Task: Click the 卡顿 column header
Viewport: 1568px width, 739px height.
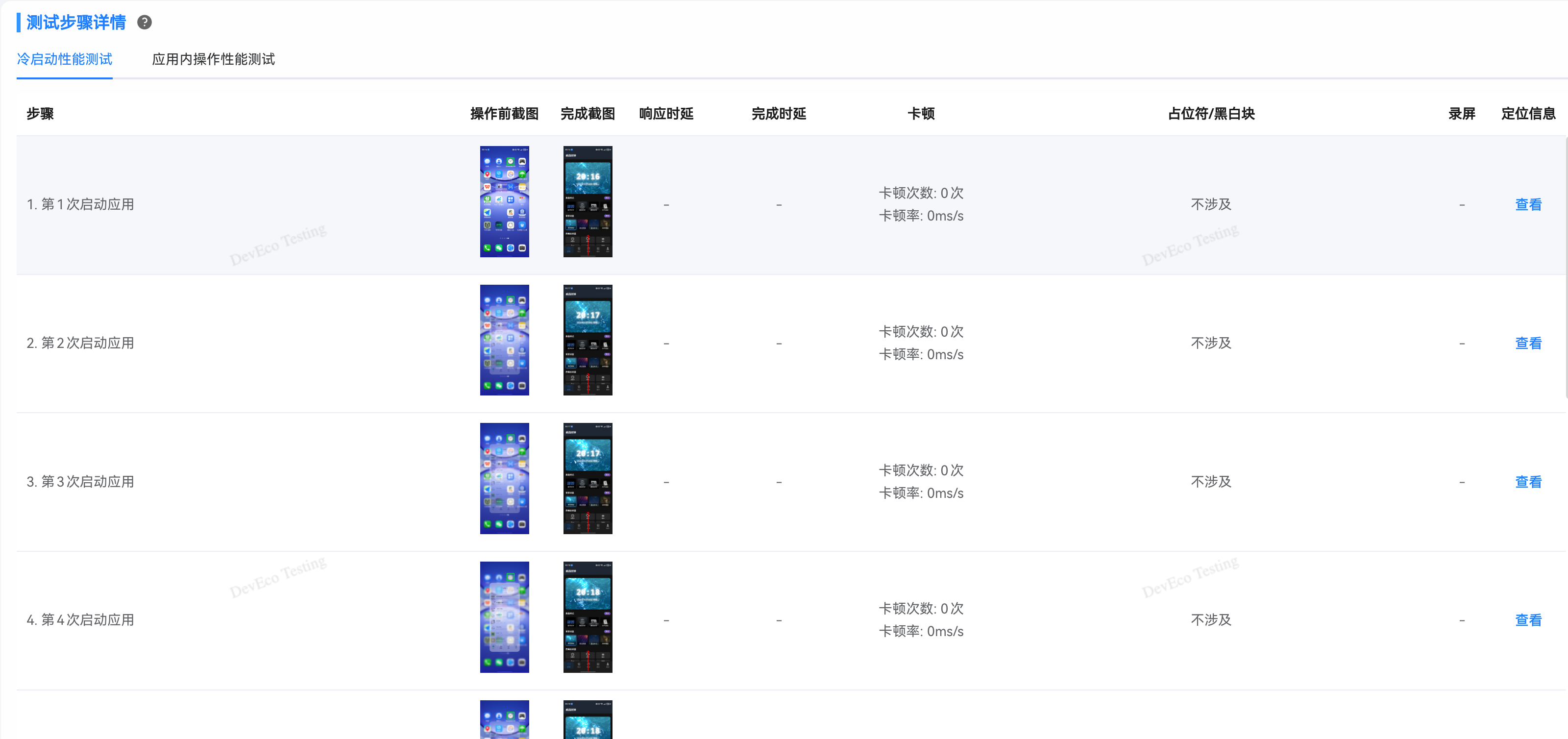Action: coord(921,114)
